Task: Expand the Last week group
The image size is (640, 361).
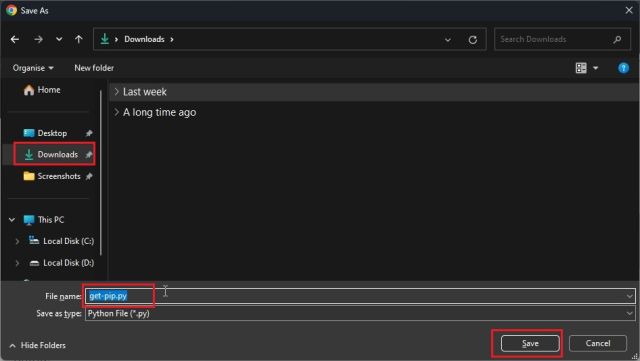Action: pos(116,91)
